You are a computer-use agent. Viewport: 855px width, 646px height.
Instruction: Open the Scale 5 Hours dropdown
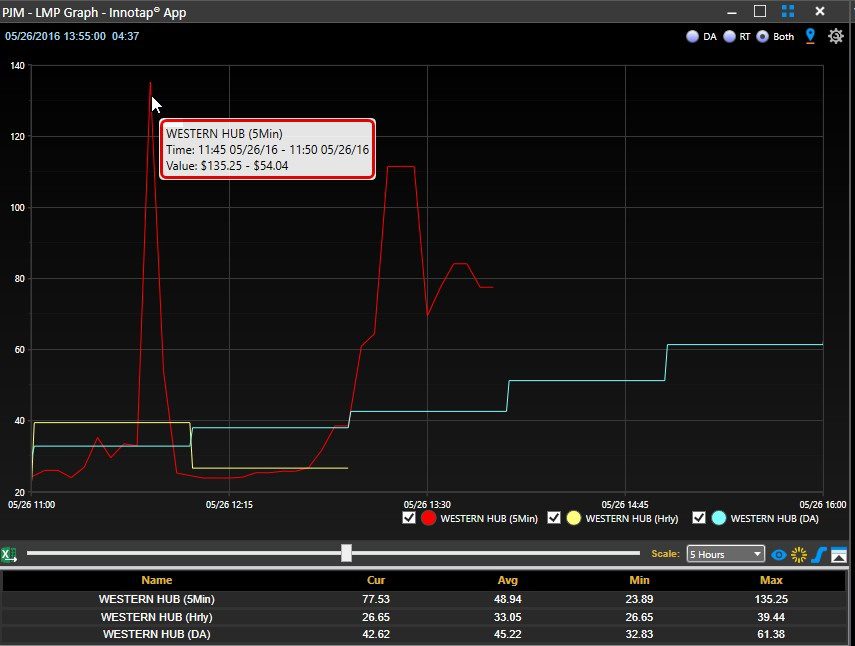tap(725, 554)
